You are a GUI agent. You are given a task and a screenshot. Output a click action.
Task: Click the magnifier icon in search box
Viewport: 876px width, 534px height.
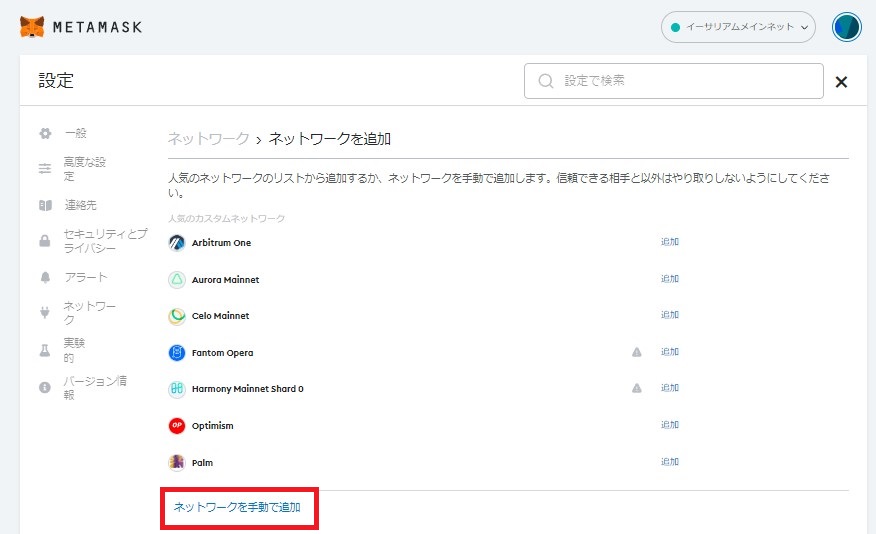tap(546, 81)
